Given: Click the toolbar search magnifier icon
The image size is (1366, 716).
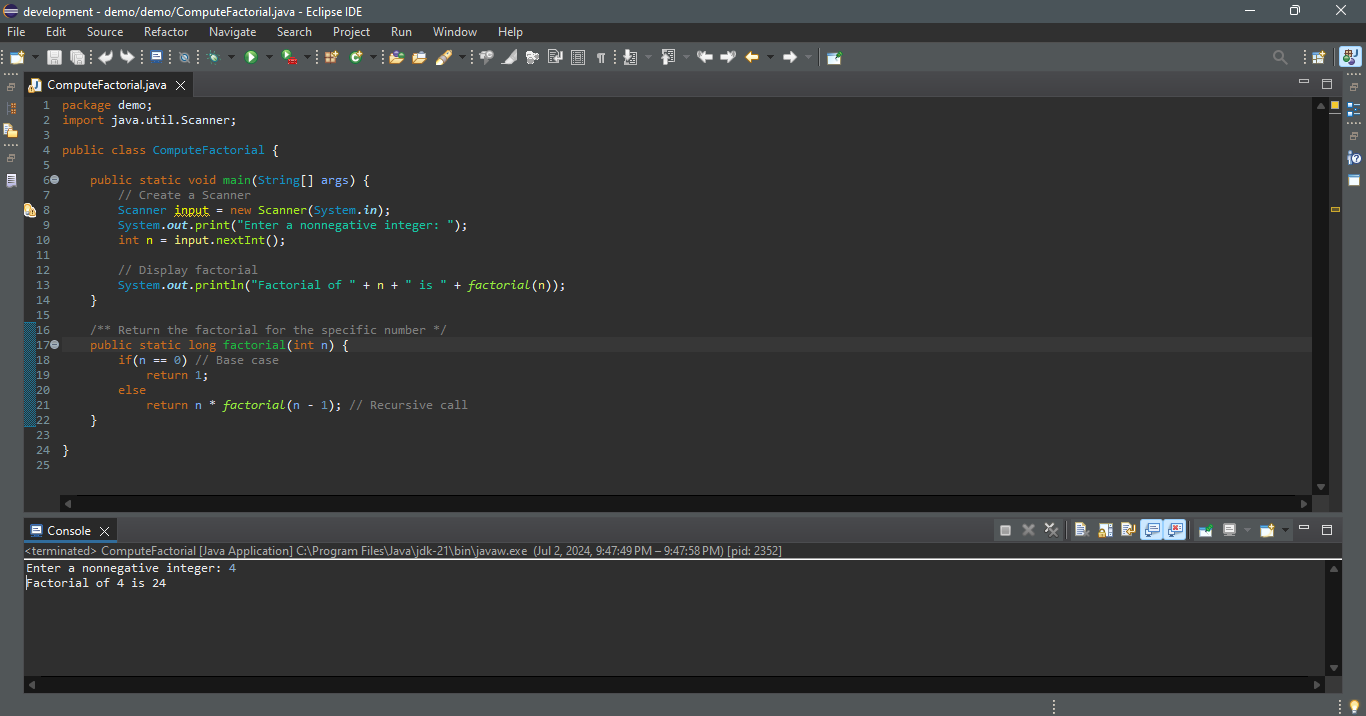Looking at the screenshot, I should 1280,57.
